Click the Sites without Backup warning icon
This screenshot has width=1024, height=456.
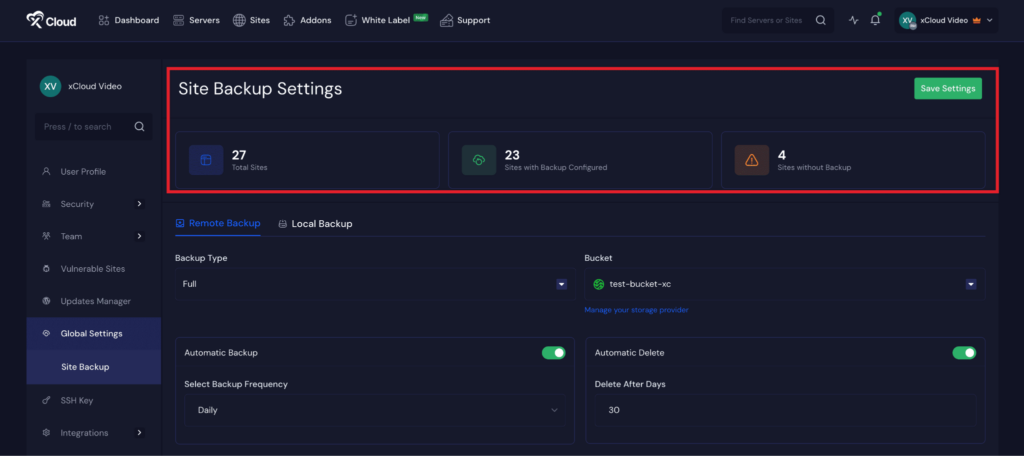pyautogui.click(x=752, y=160)
